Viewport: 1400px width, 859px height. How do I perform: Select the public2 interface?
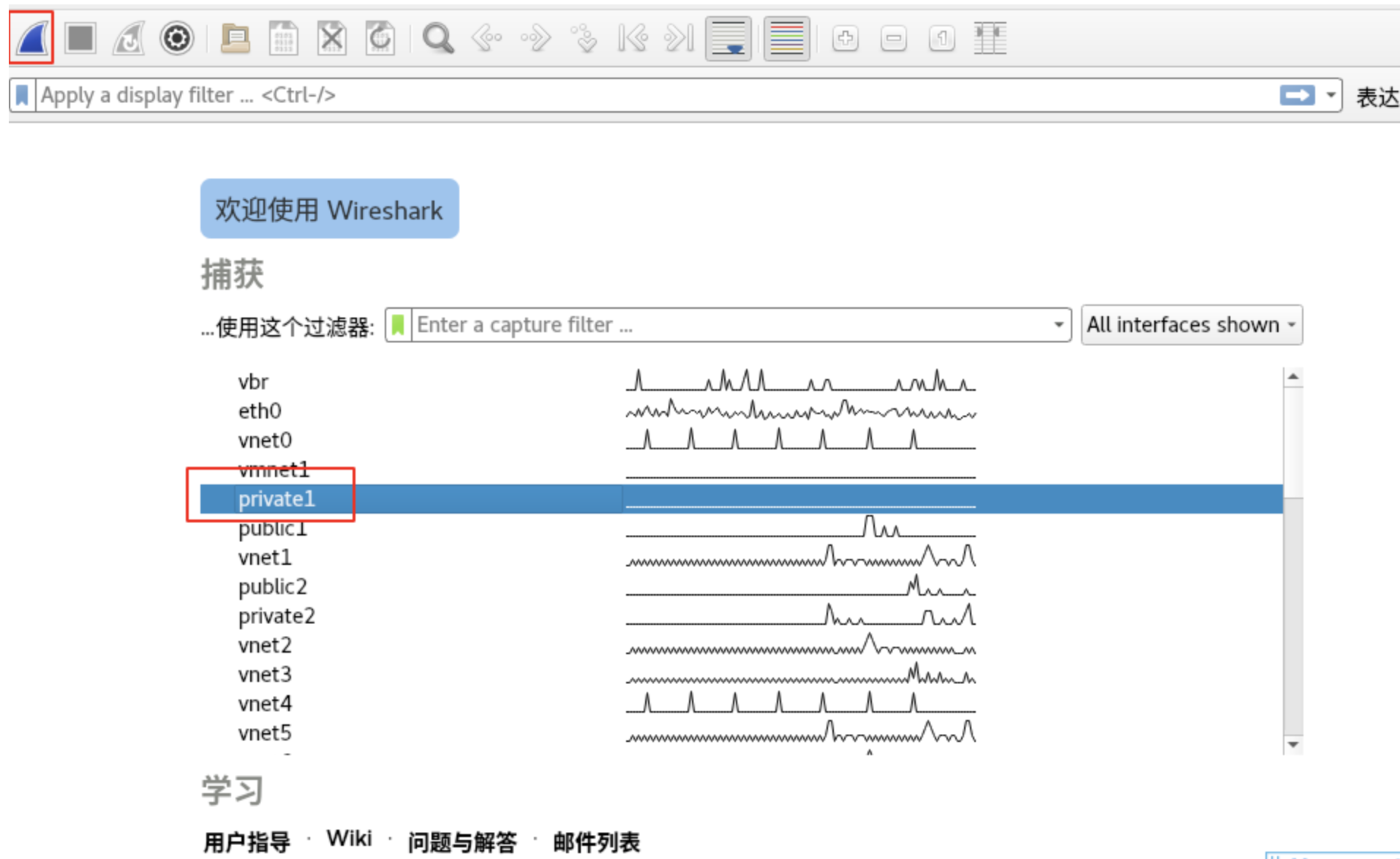tap(272, 586)
